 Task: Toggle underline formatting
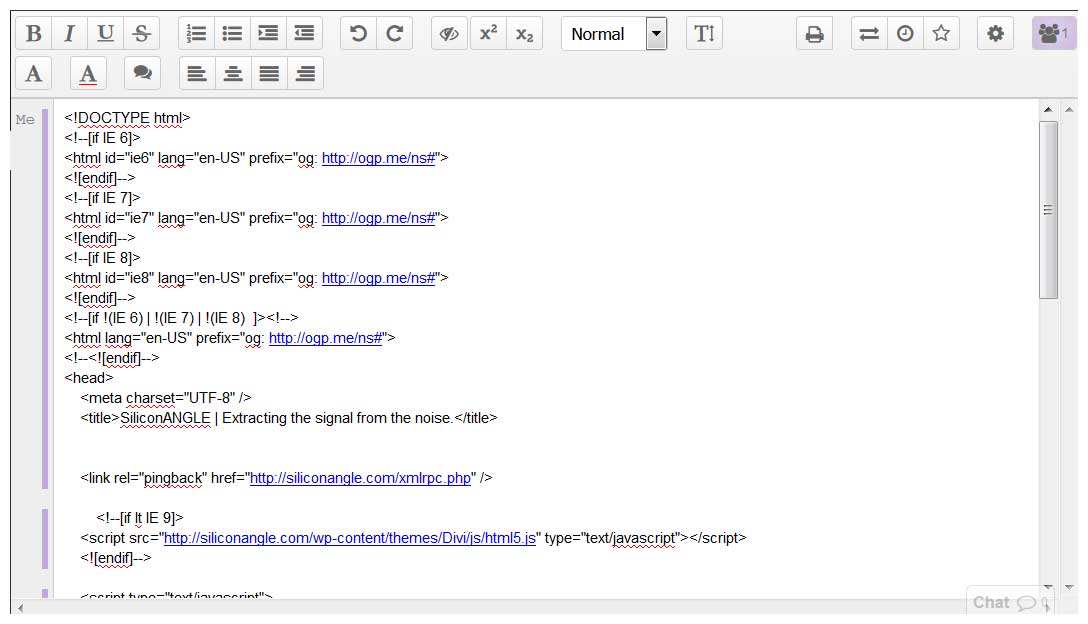coord(105,33)
